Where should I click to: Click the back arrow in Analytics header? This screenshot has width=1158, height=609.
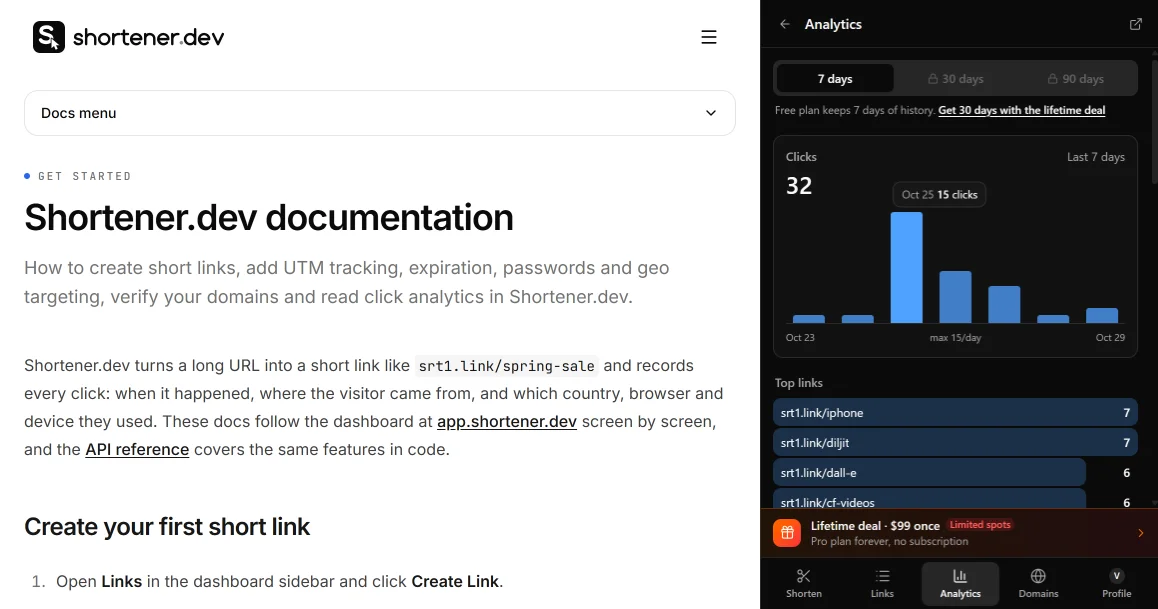point(784,24)
